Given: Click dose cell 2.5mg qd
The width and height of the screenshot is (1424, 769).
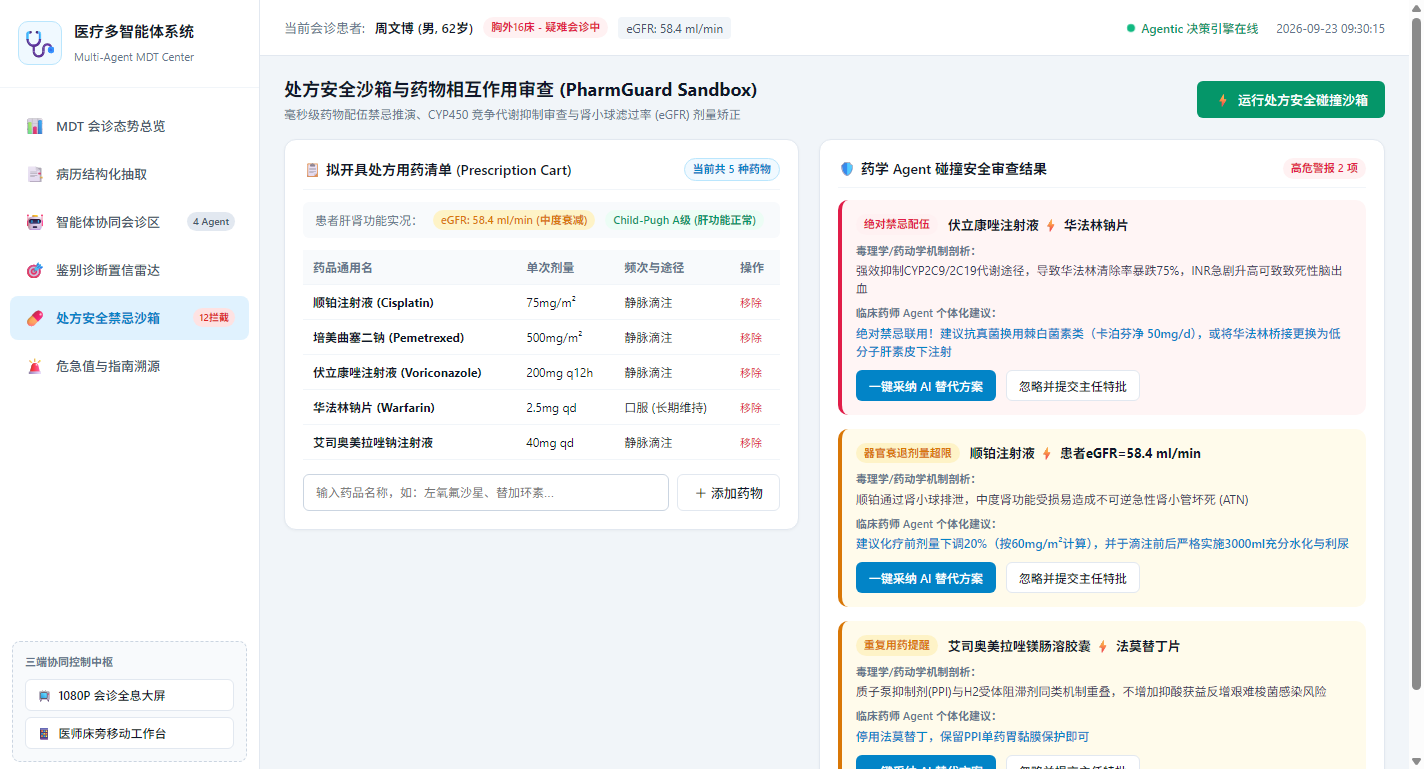Looking at the screenshot, I should point(552,408).
